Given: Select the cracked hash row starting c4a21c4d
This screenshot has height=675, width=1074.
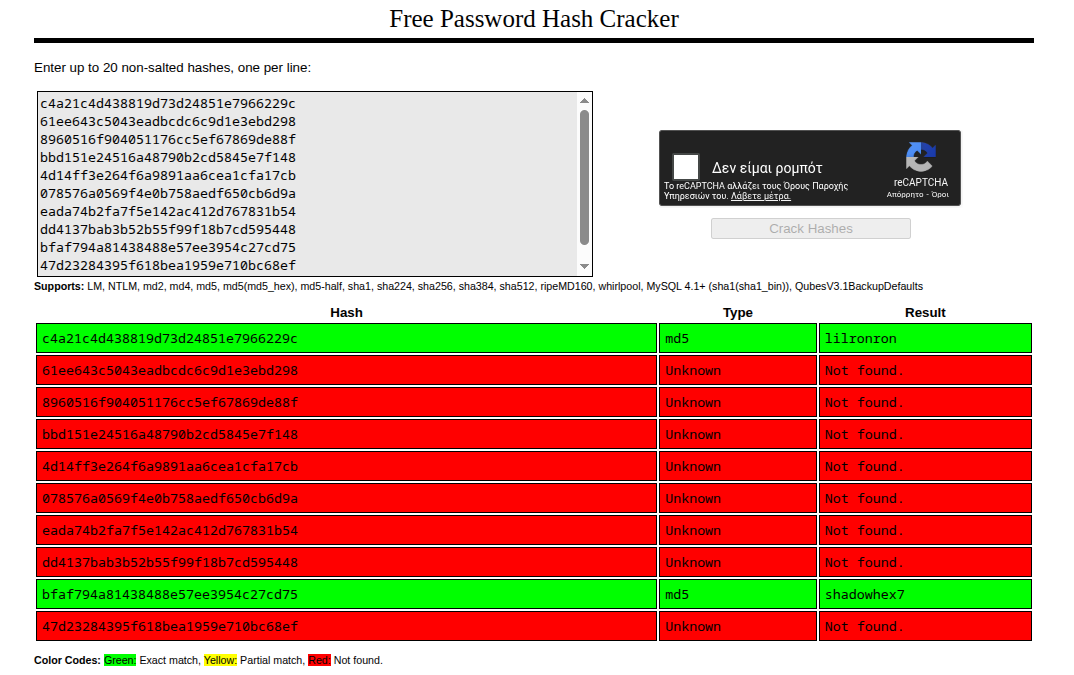Looking at the screenshot, I should tap(346, 337).
